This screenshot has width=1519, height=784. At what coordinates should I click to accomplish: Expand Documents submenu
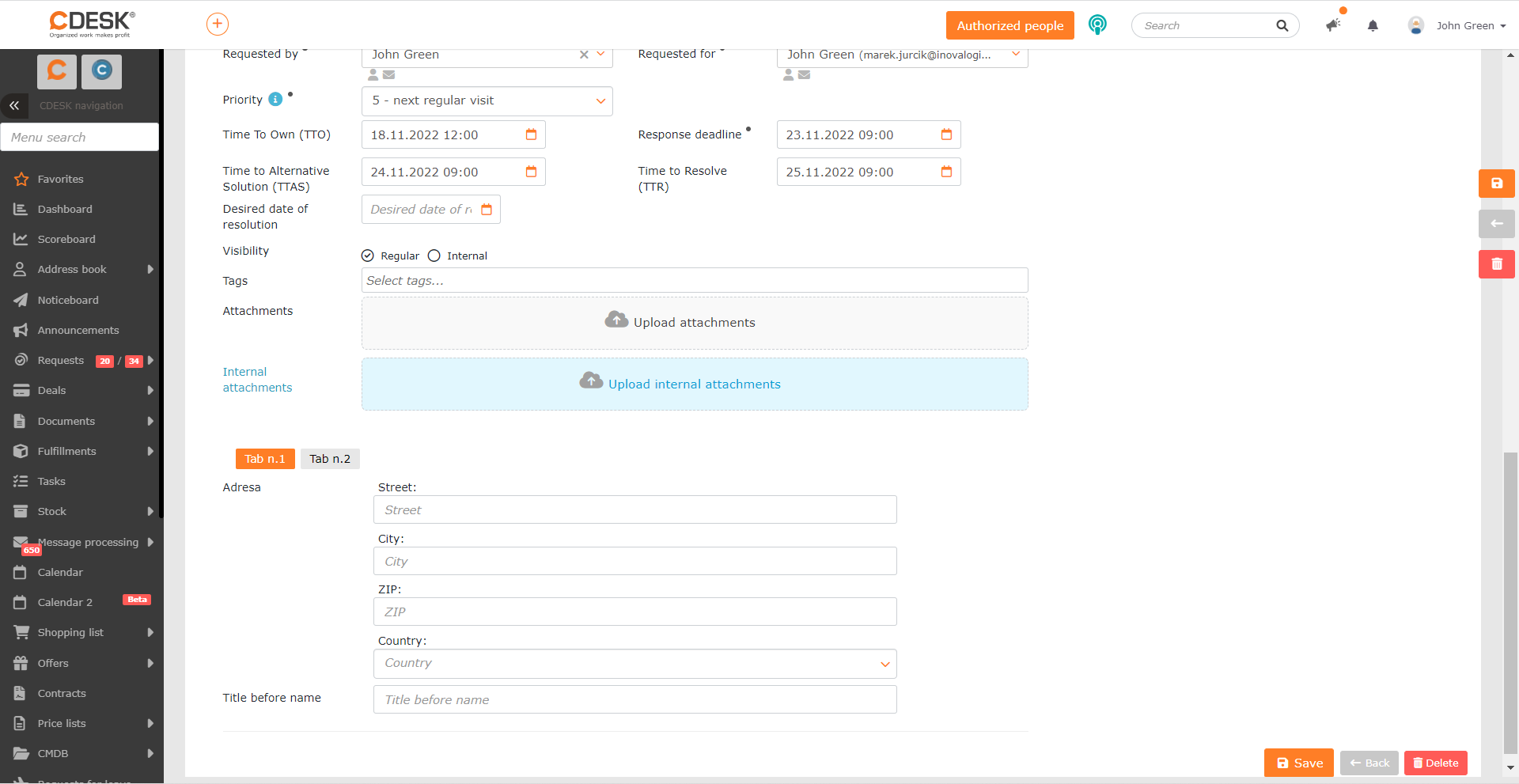click(150, 422)
